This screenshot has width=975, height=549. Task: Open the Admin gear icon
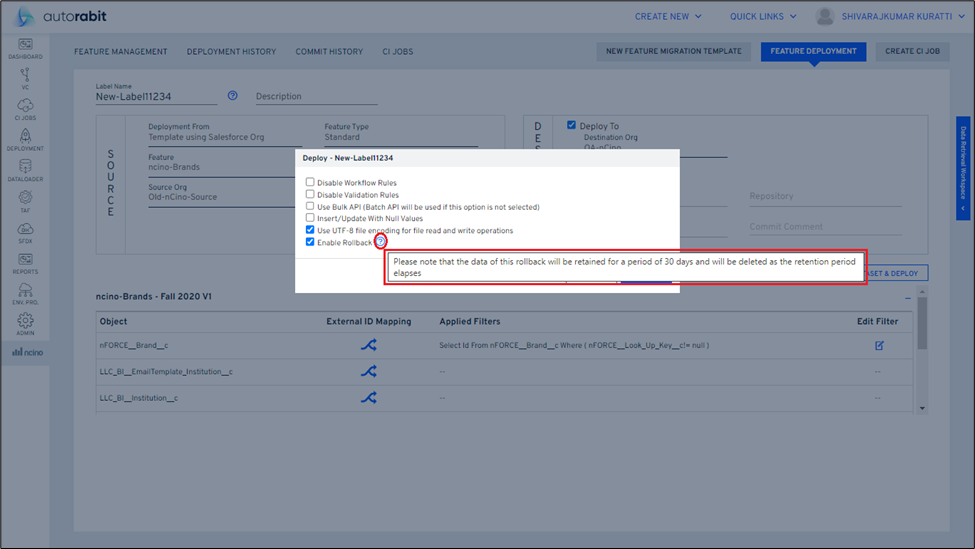(25, 324)
